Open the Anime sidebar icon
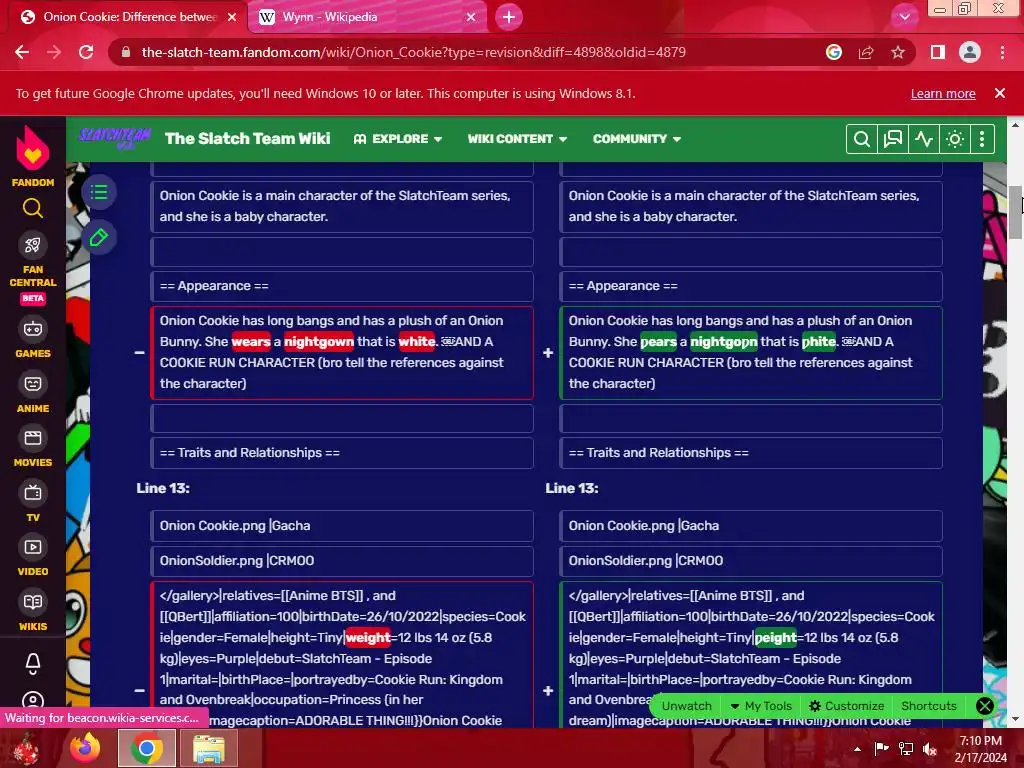The width and height of the screenshot is (1024, 768). click(33, 384)
